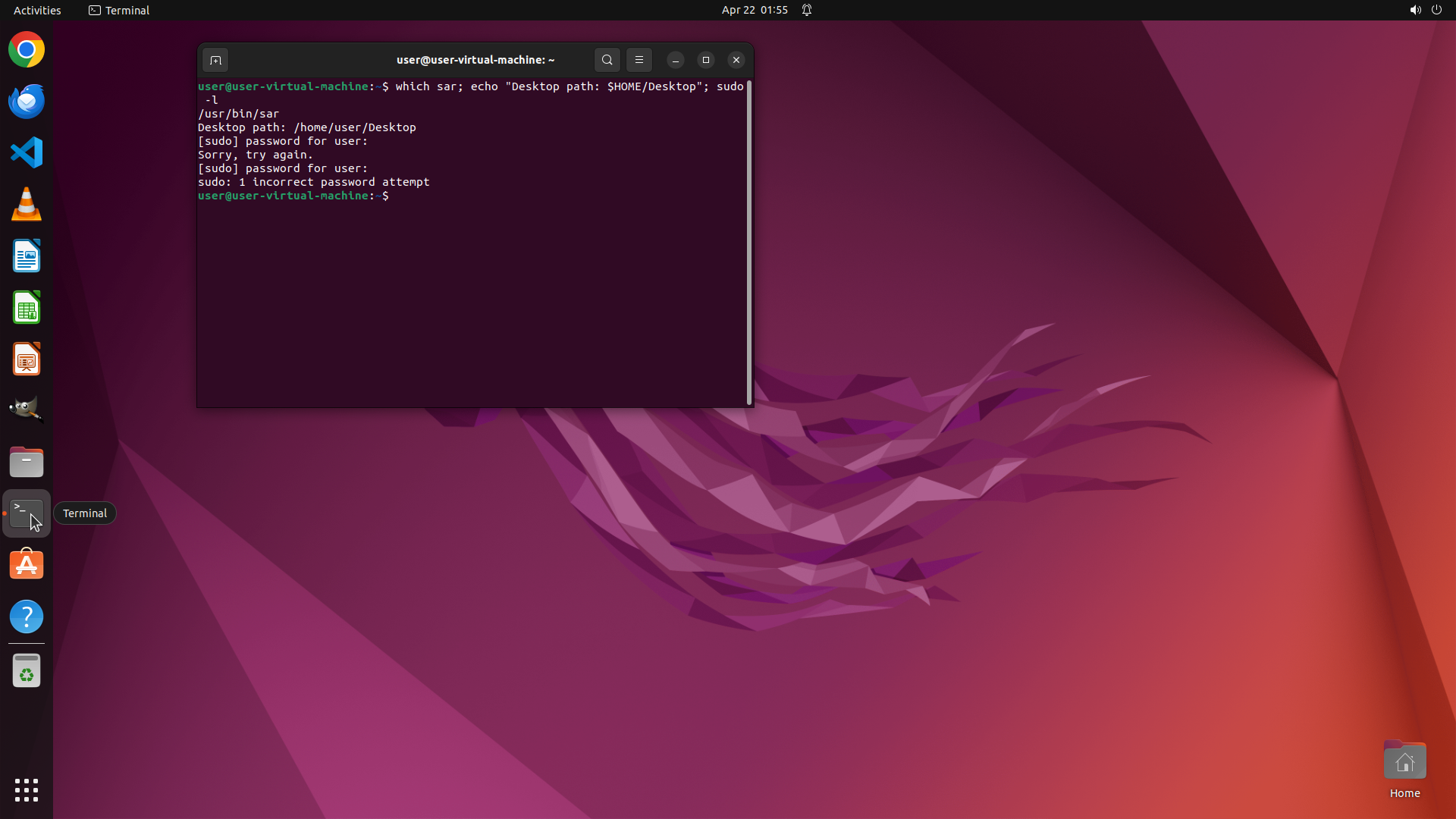1456x819 pixels.
Task: Open the Trash from dock
Action: coord(27,671)
